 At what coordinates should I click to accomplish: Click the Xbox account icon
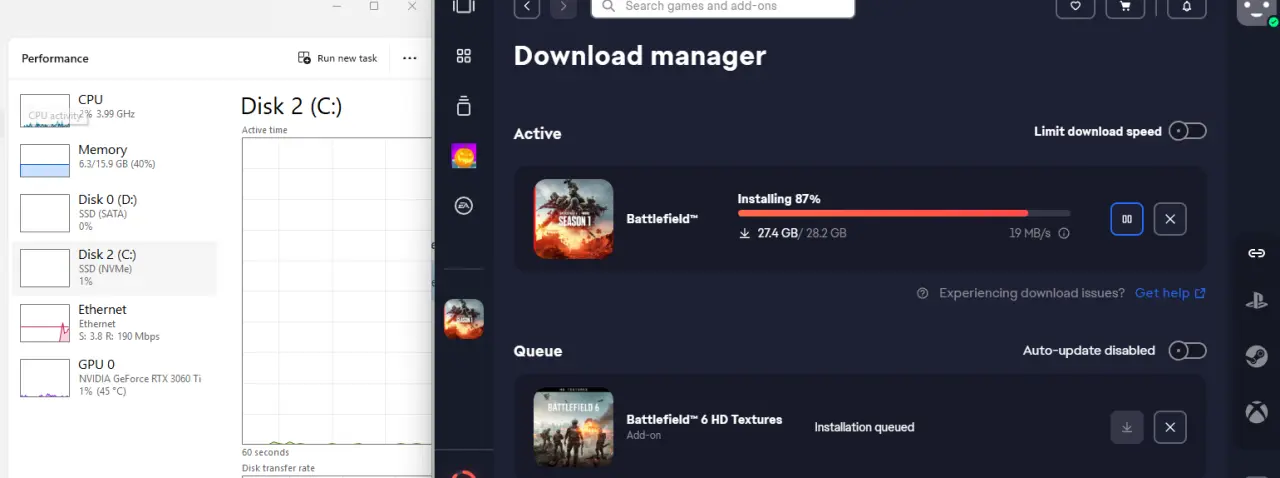coord(1257,411)
